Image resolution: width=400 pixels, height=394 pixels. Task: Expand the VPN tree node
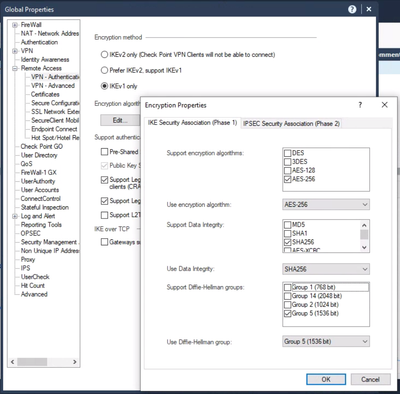(15, 51)
